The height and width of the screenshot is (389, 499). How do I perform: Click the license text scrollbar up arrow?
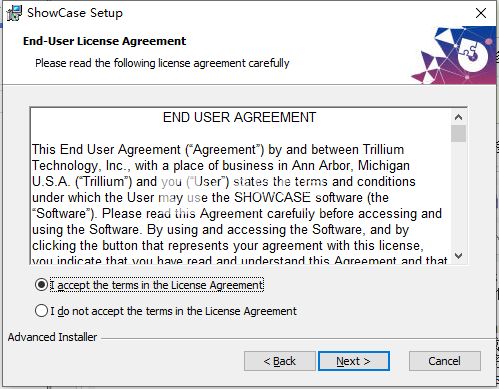click(458, 117)
